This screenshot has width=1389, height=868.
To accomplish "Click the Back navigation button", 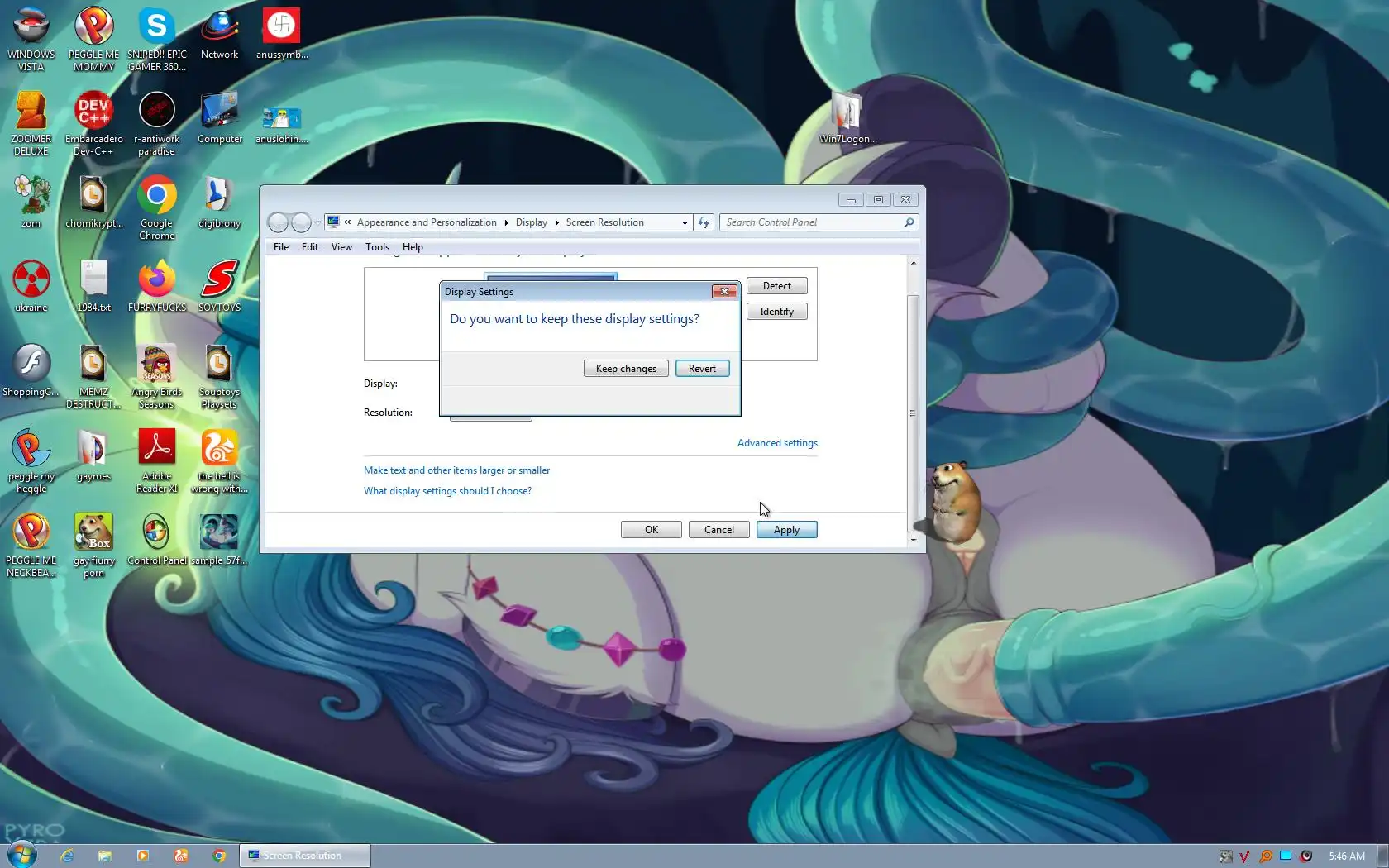I will pos(279,222).
